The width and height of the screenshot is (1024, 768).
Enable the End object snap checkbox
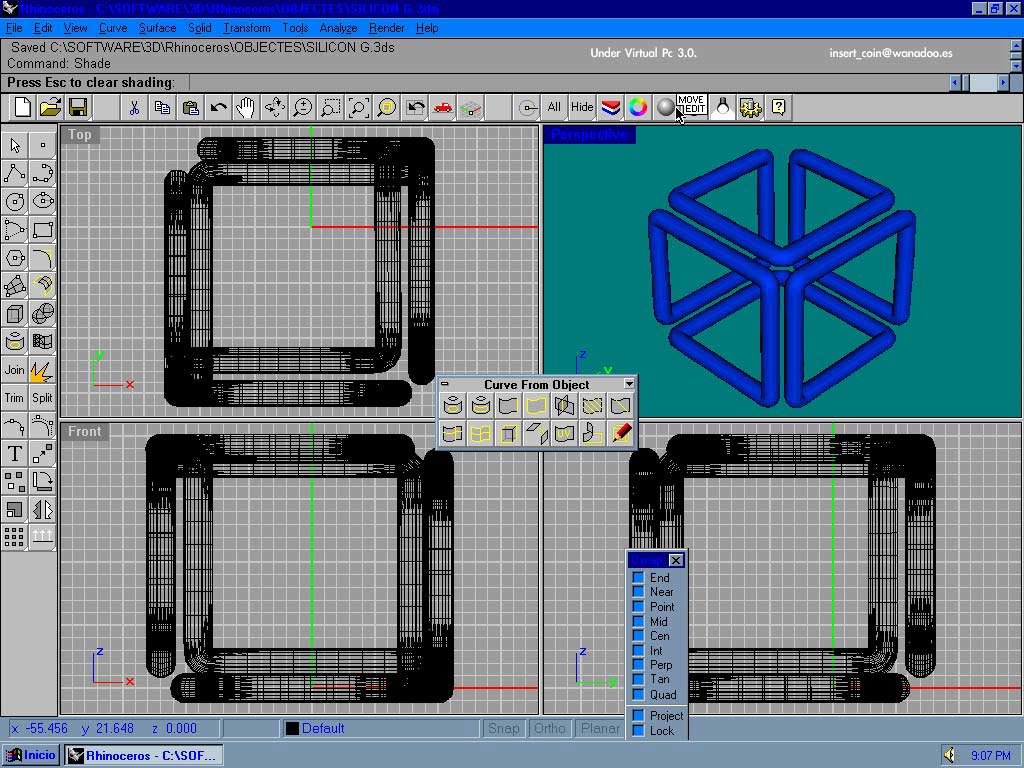click(638, 578)
